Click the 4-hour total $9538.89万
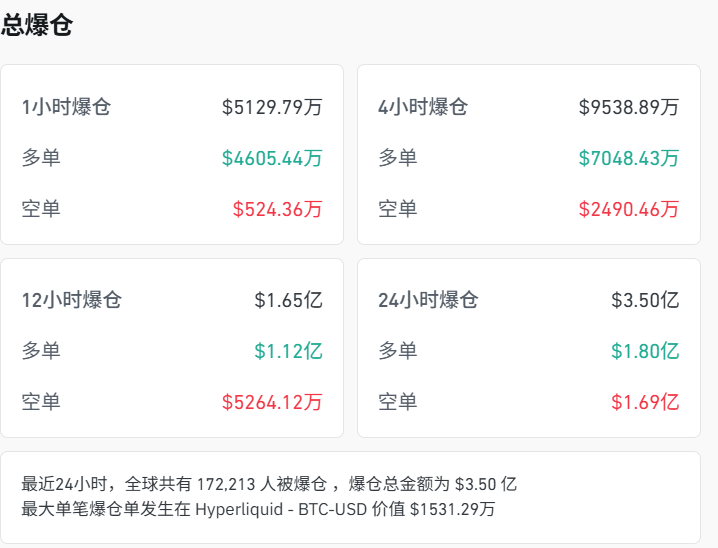 click(628, 107)
